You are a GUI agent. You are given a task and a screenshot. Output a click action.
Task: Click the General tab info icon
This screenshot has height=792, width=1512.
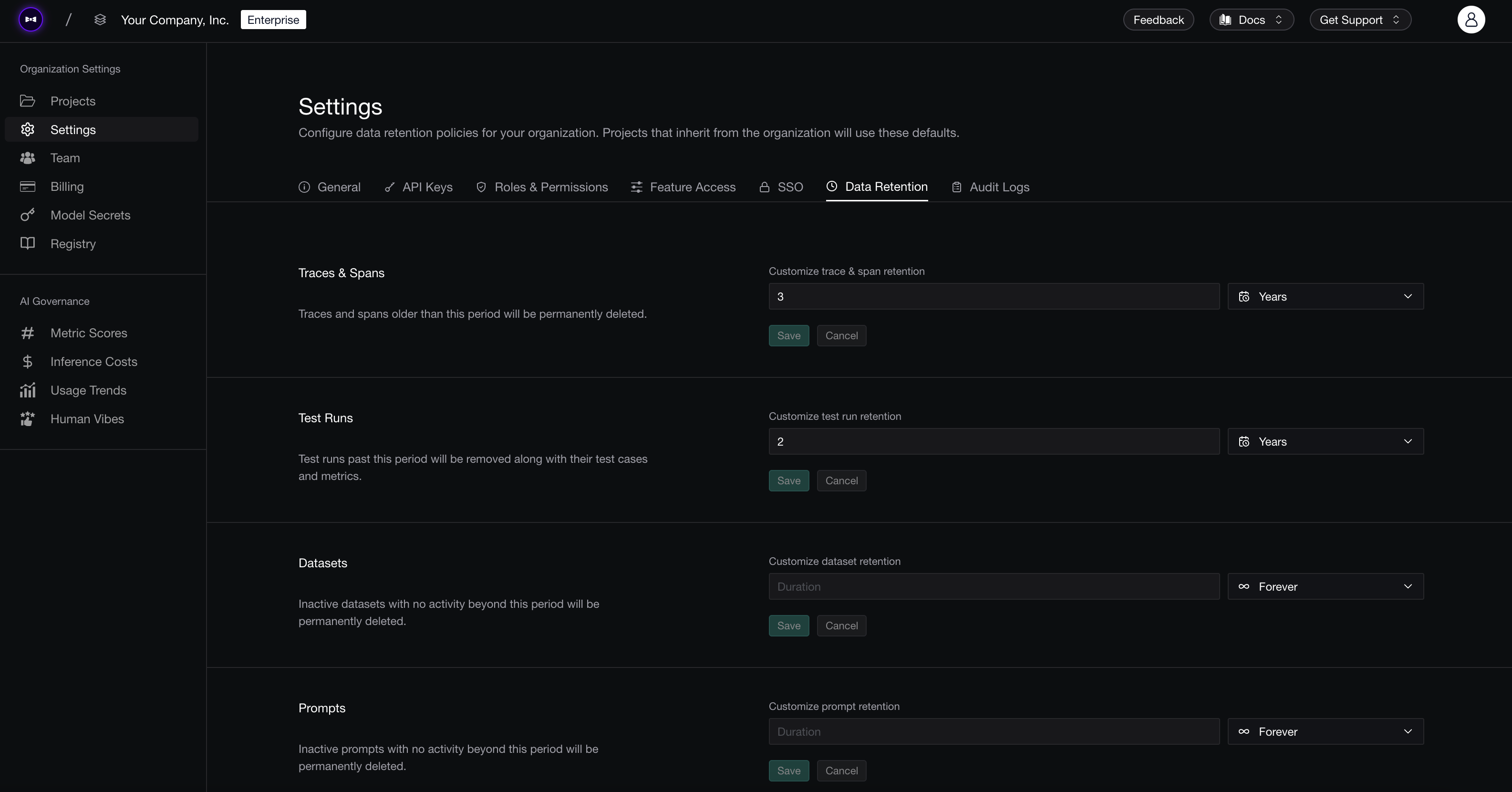tap(304, 187)
